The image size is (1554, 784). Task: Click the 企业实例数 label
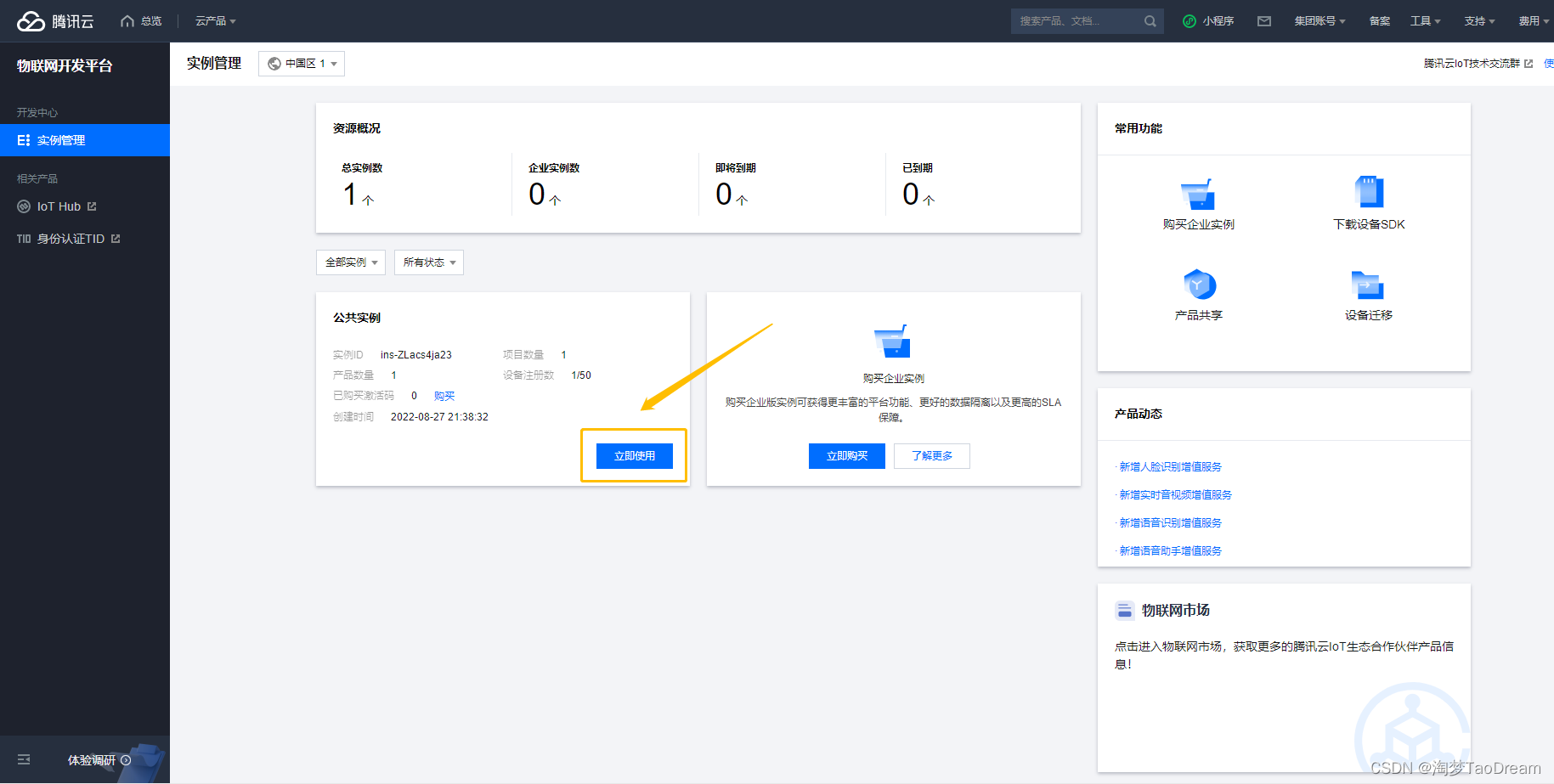point(554,168)
